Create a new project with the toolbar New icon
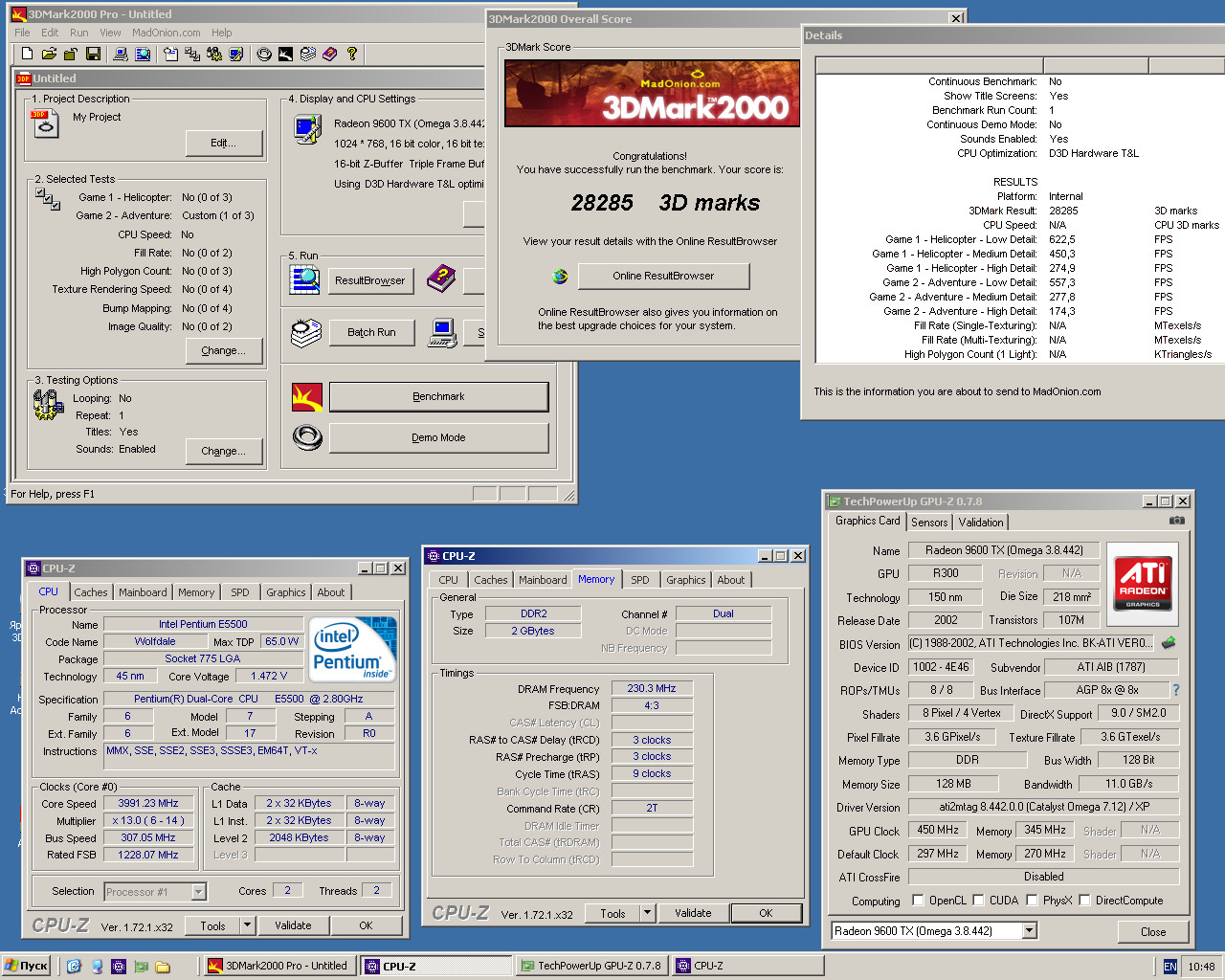Image resolution: width=1225 pixels, height=980 pixels. coord(27,54)
